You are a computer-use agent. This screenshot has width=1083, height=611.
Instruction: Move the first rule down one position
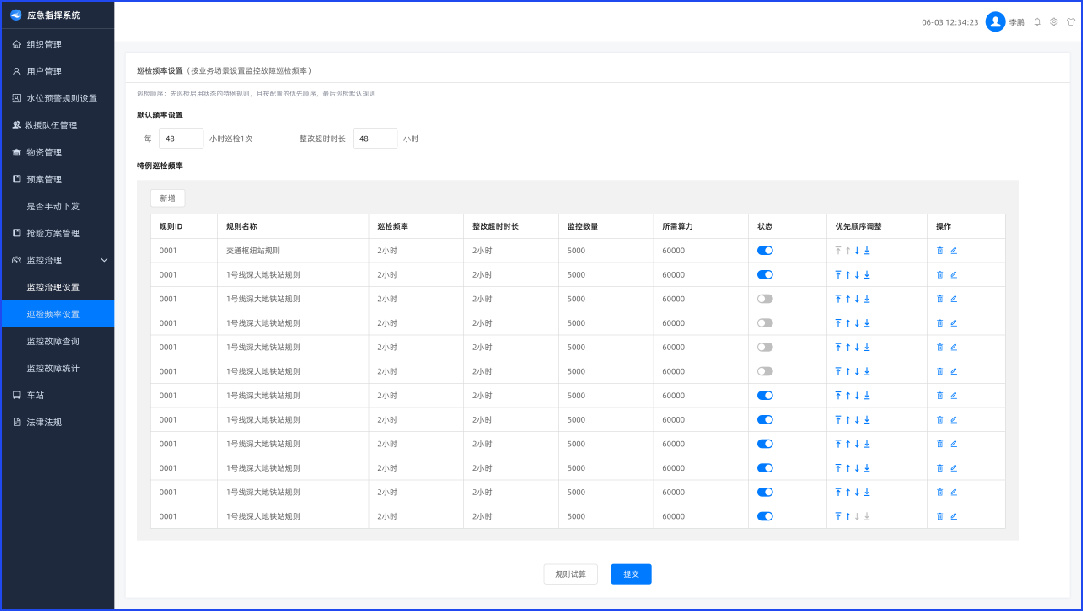click(x=857, y=251)
